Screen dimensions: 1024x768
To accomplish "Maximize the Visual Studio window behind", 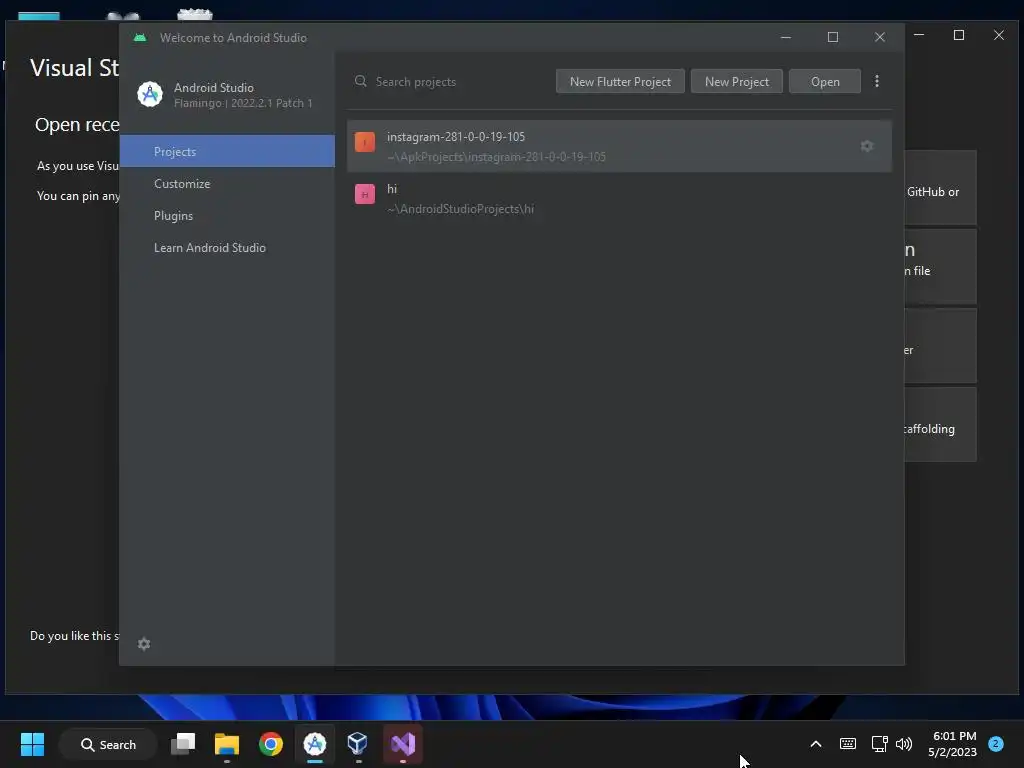I will (x=959, y=35).
